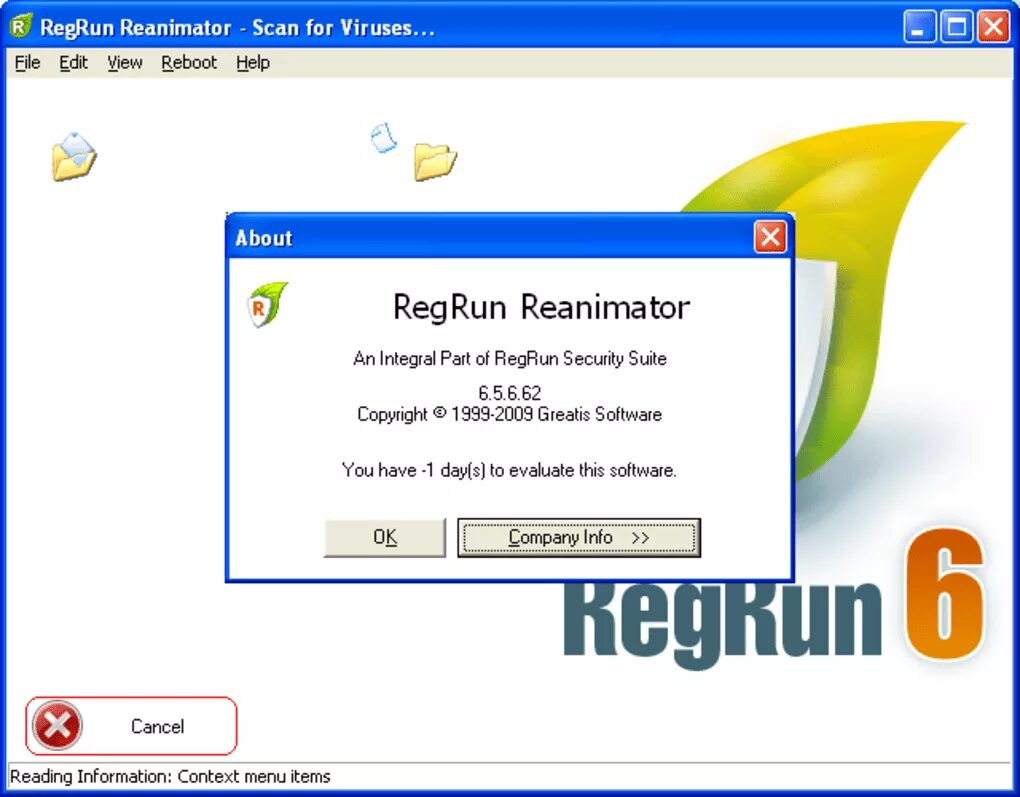The image size is (1020, 797).
Task: Click the red X Cancel icon
Action: click(57, 725)
